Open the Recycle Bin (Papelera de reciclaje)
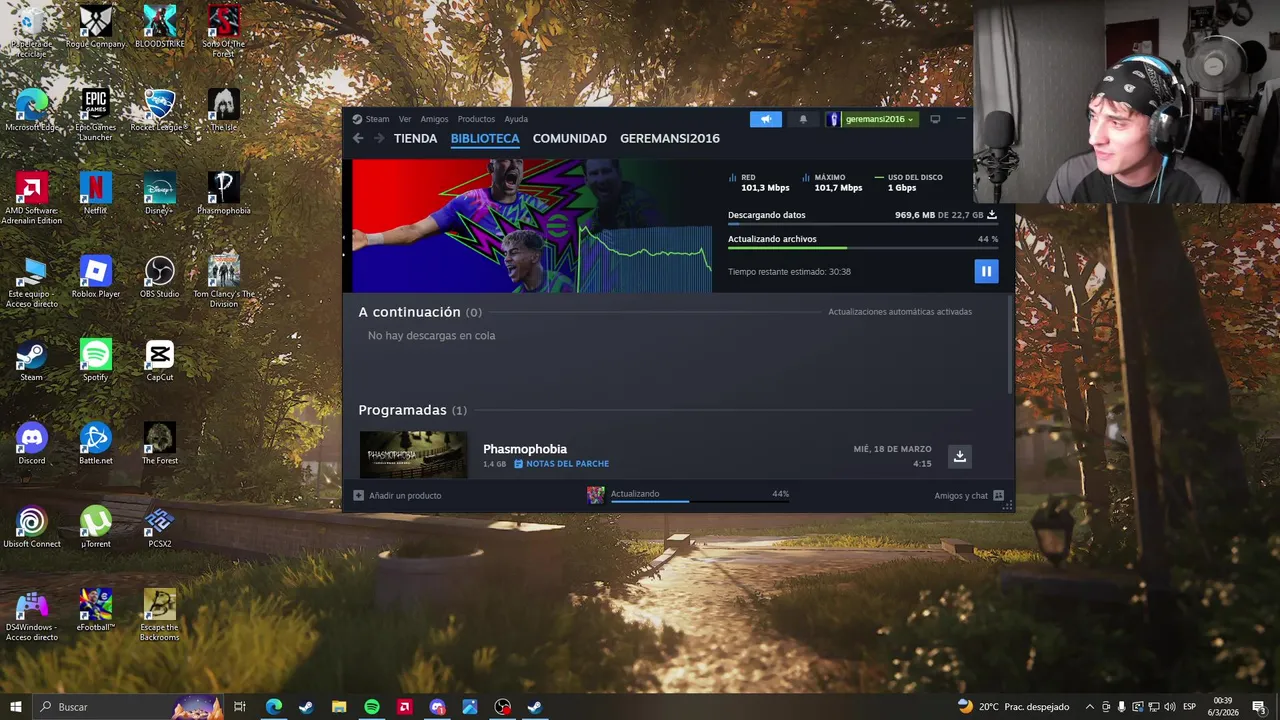This screenshot has height=720, width=1280. tap(31, 31)
